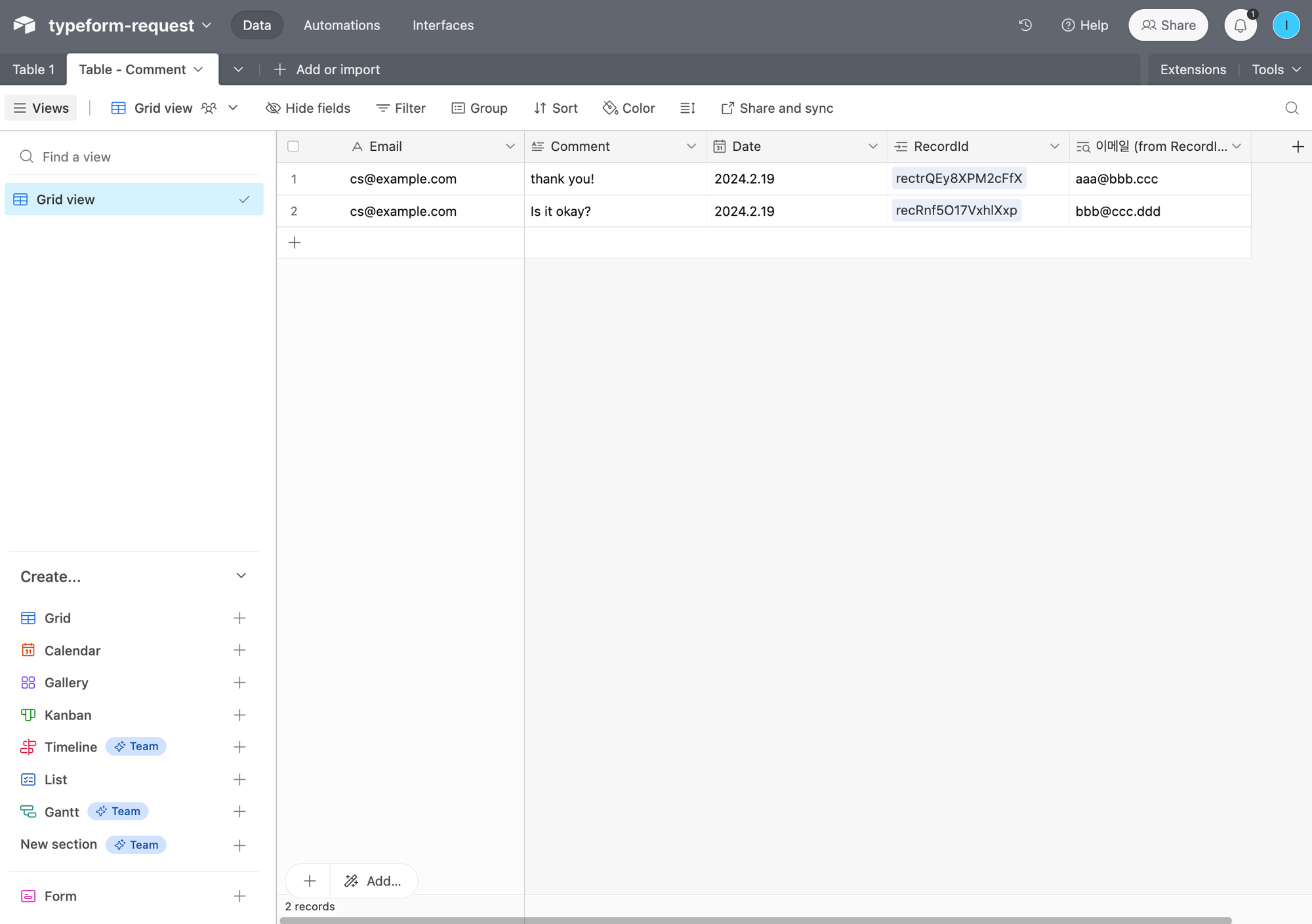Open notifications bell icon
The height and width of the screenshot is (924, 1312).
click(x=1240, y=26)
